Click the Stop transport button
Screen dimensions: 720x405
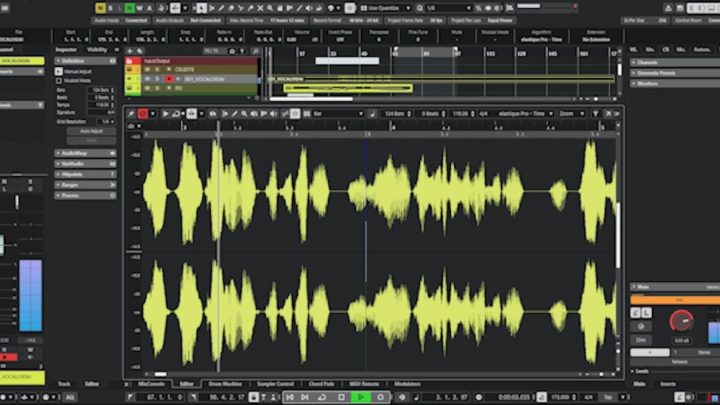[x=341, y=397]
